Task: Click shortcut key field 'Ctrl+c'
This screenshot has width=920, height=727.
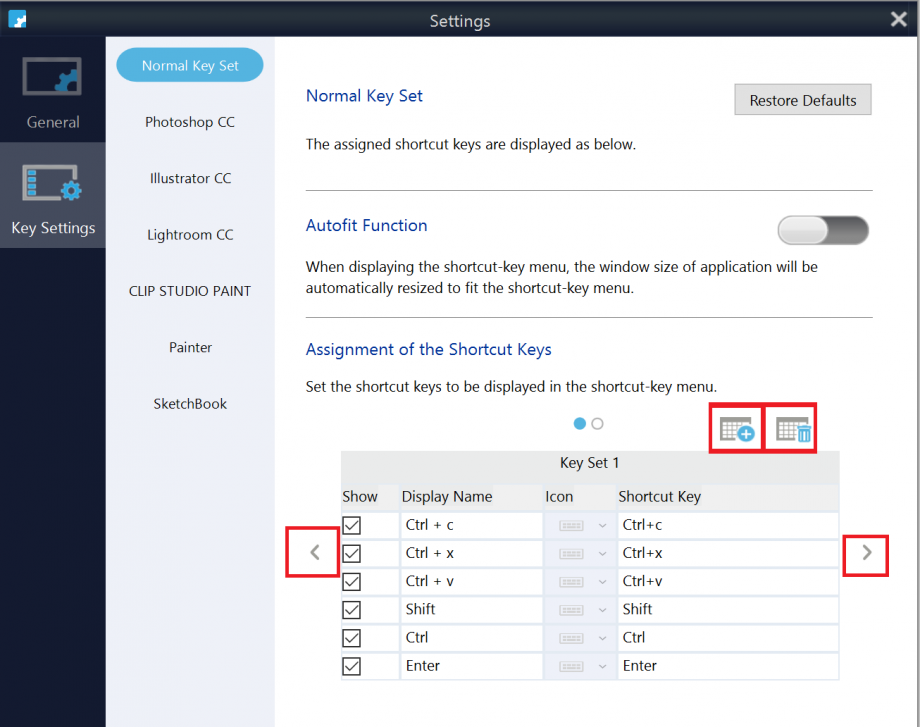Action: pyautogui.click(x=728, y=525)
